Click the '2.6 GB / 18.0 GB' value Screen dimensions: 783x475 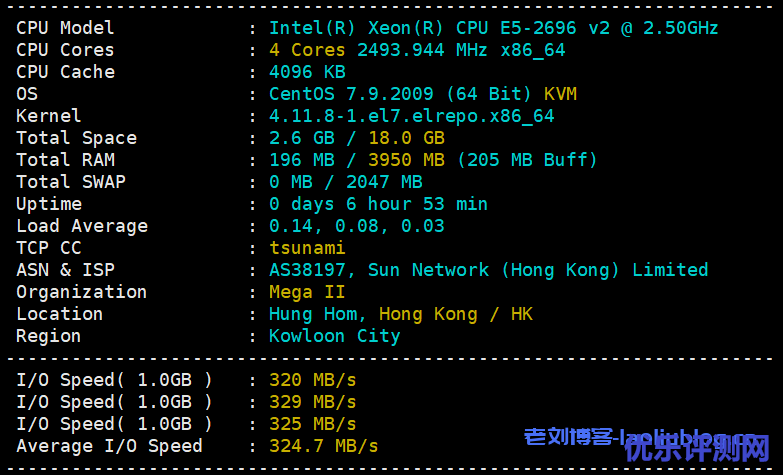(357, 138)
